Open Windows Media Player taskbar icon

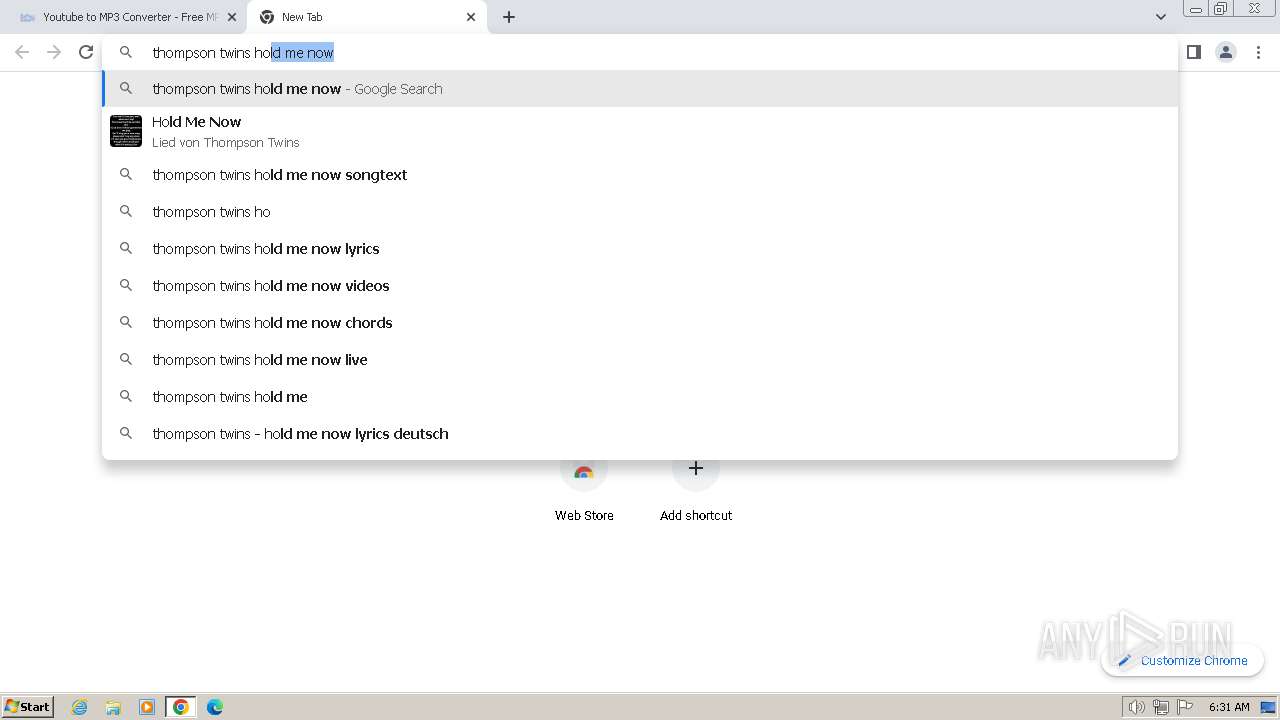point(147,707)
